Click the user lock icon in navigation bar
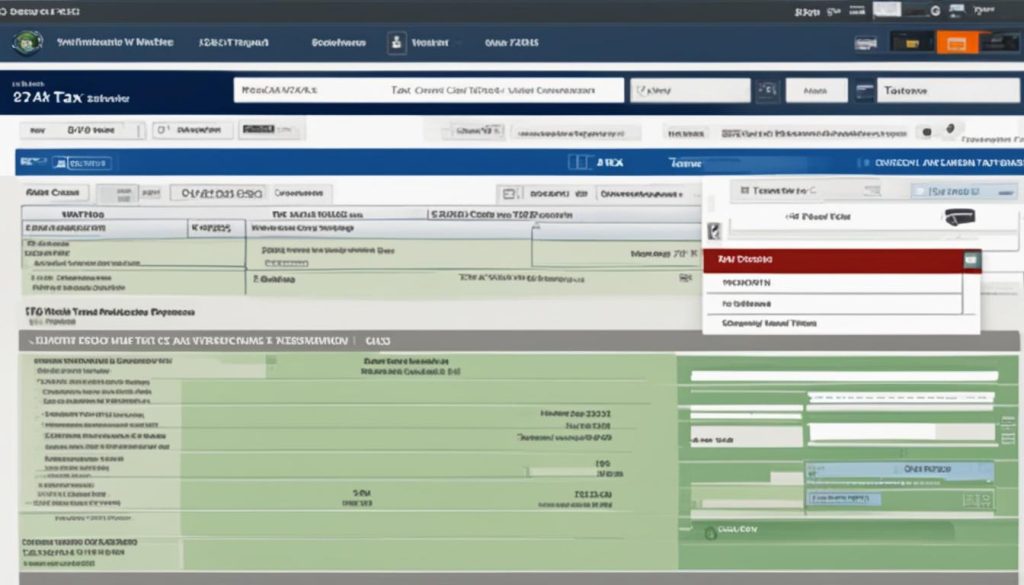 point(396,43)
